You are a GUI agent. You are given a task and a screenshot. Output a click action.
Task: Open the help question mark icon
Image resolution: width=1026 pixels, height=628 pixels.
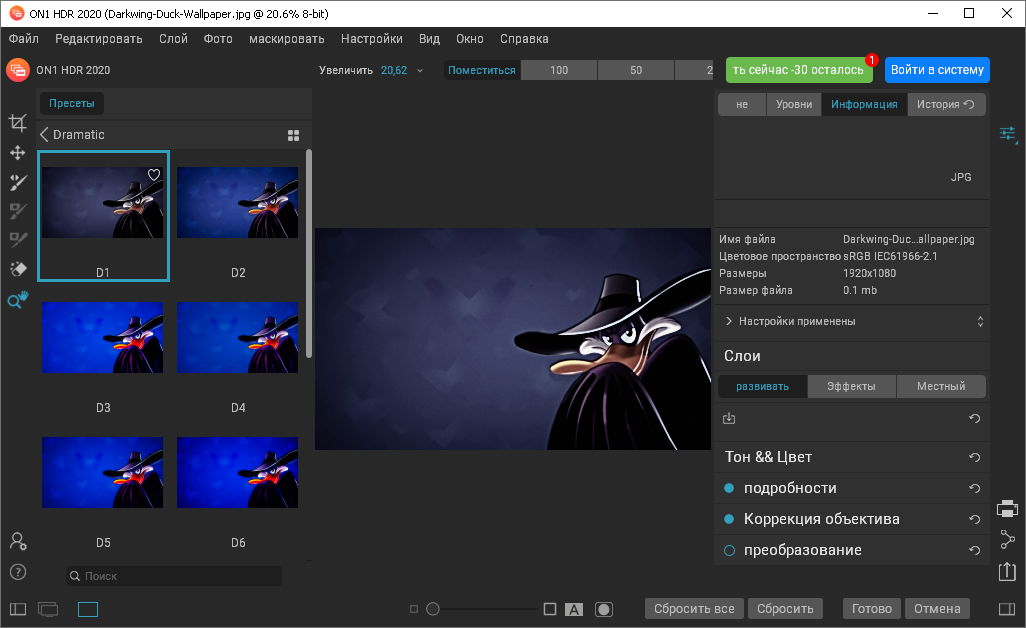[18, 572]
